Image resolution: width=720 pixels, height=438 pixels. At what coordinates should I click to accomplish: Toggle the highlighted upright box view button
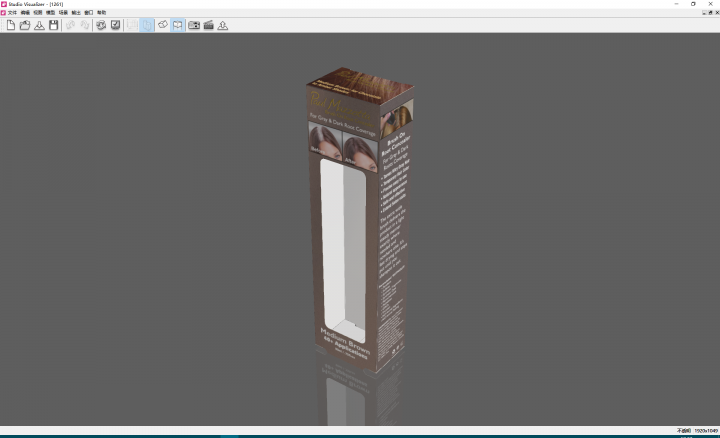point(147,25)
